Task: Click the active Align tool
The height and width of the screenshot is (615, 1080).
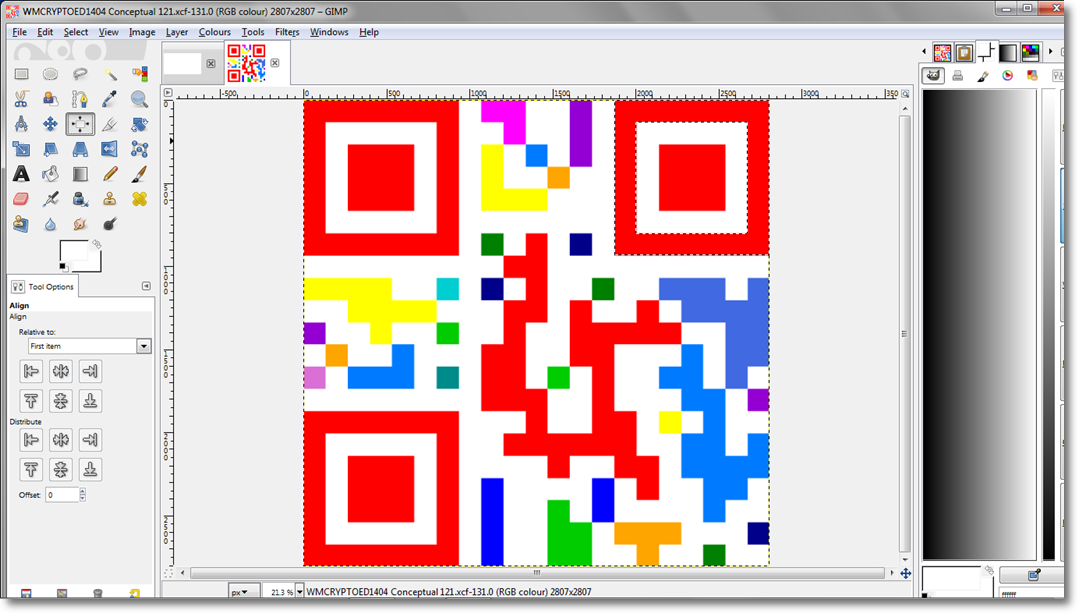Action: 80,124
